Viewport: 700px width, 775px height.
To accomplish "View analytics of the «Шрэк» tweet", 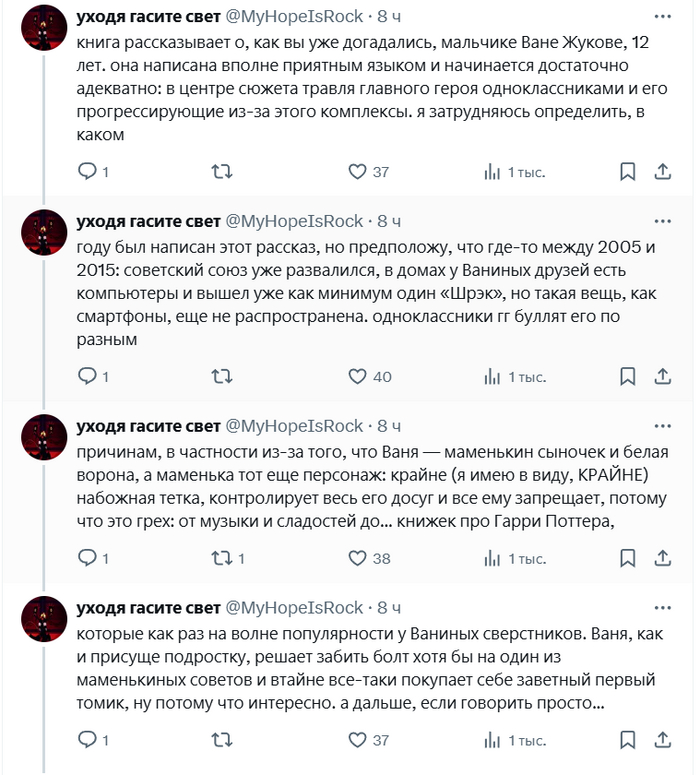I will [492, 376].
